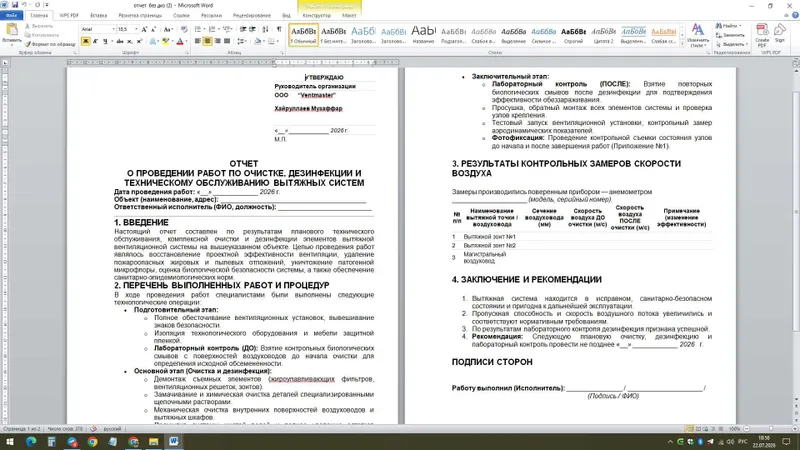This screenshot has height=450, width=800.
Task: Open the Рецензирование tab
Action: [x=252, y=16]
